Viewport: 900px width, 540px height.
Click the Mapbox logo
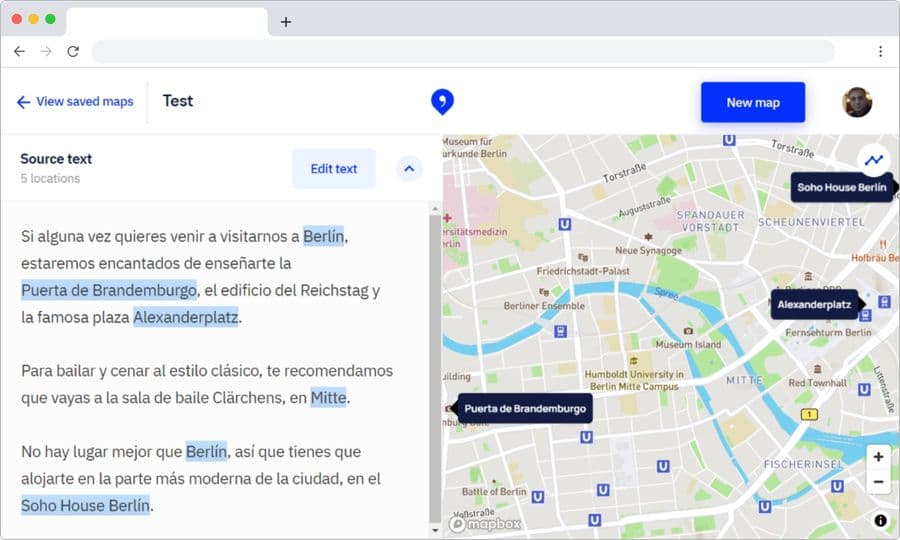(485, 524)
